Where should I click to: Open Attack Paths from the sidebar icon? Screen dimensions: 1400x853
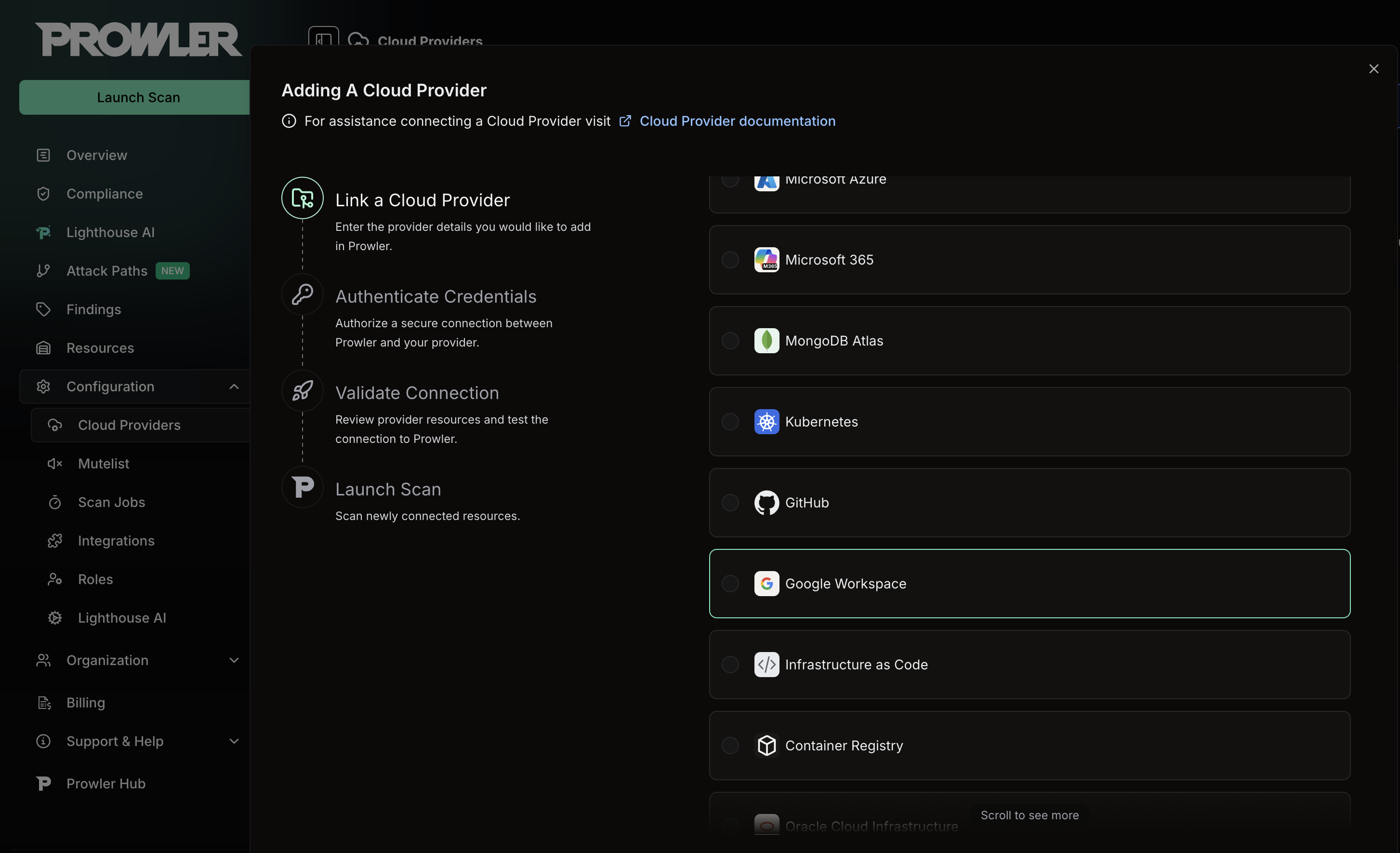43,270
